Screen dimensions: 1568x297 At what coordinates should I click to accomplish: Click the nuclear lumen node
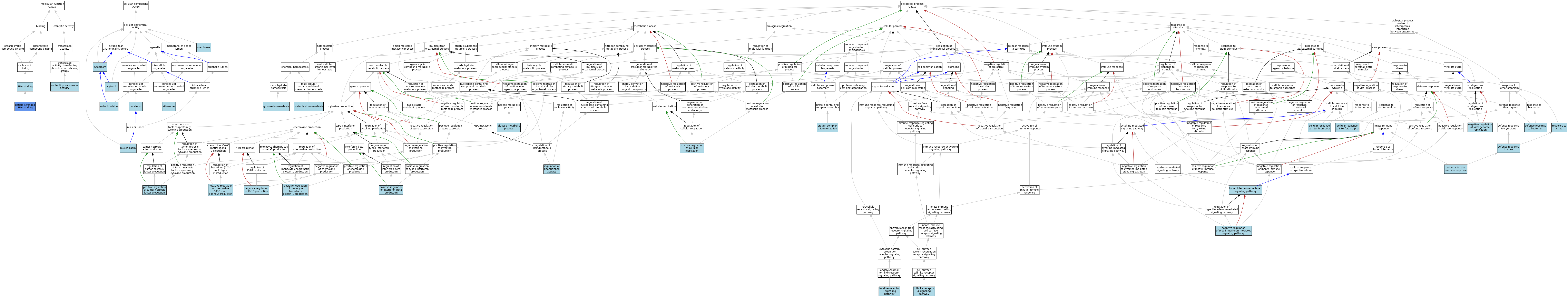(x=136, y=127)
